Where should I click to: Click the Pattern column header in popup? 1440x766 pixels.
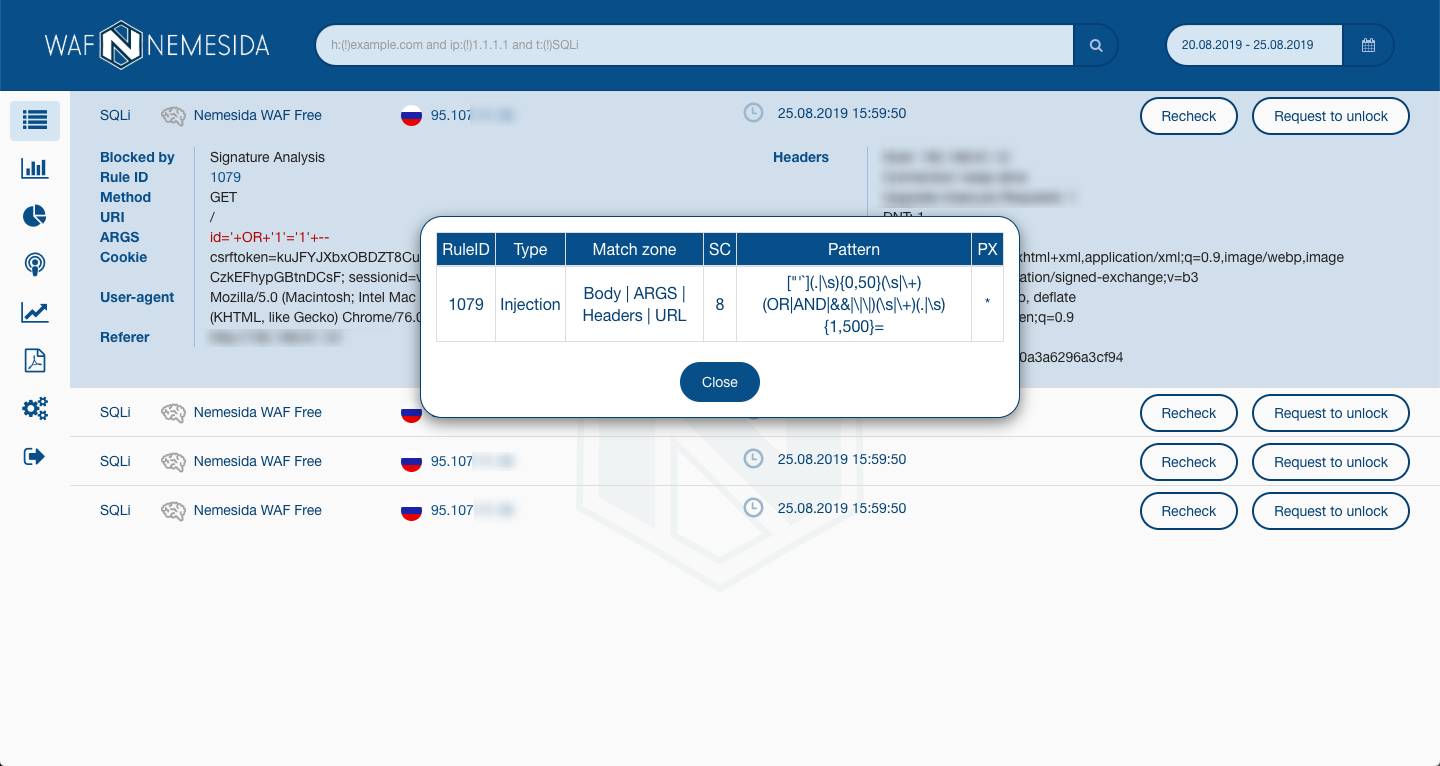(854, 249)
